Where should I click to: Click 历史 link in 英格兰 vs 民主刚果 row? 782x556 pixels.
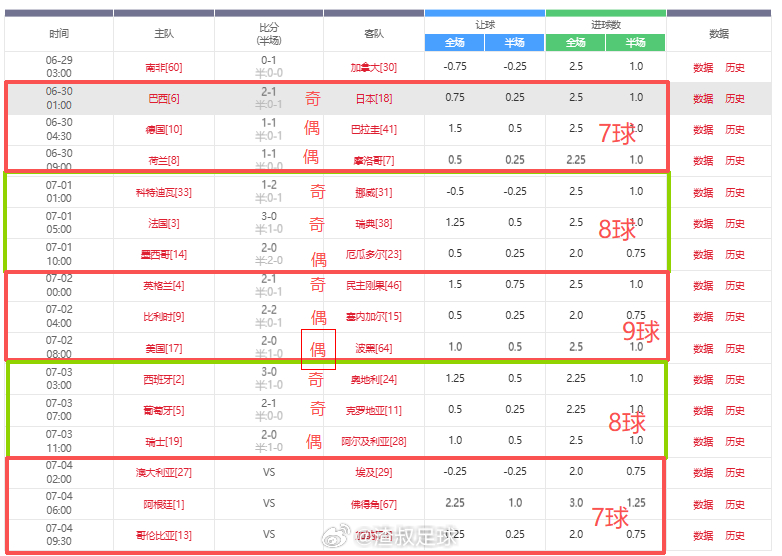(x=735, y=286)
